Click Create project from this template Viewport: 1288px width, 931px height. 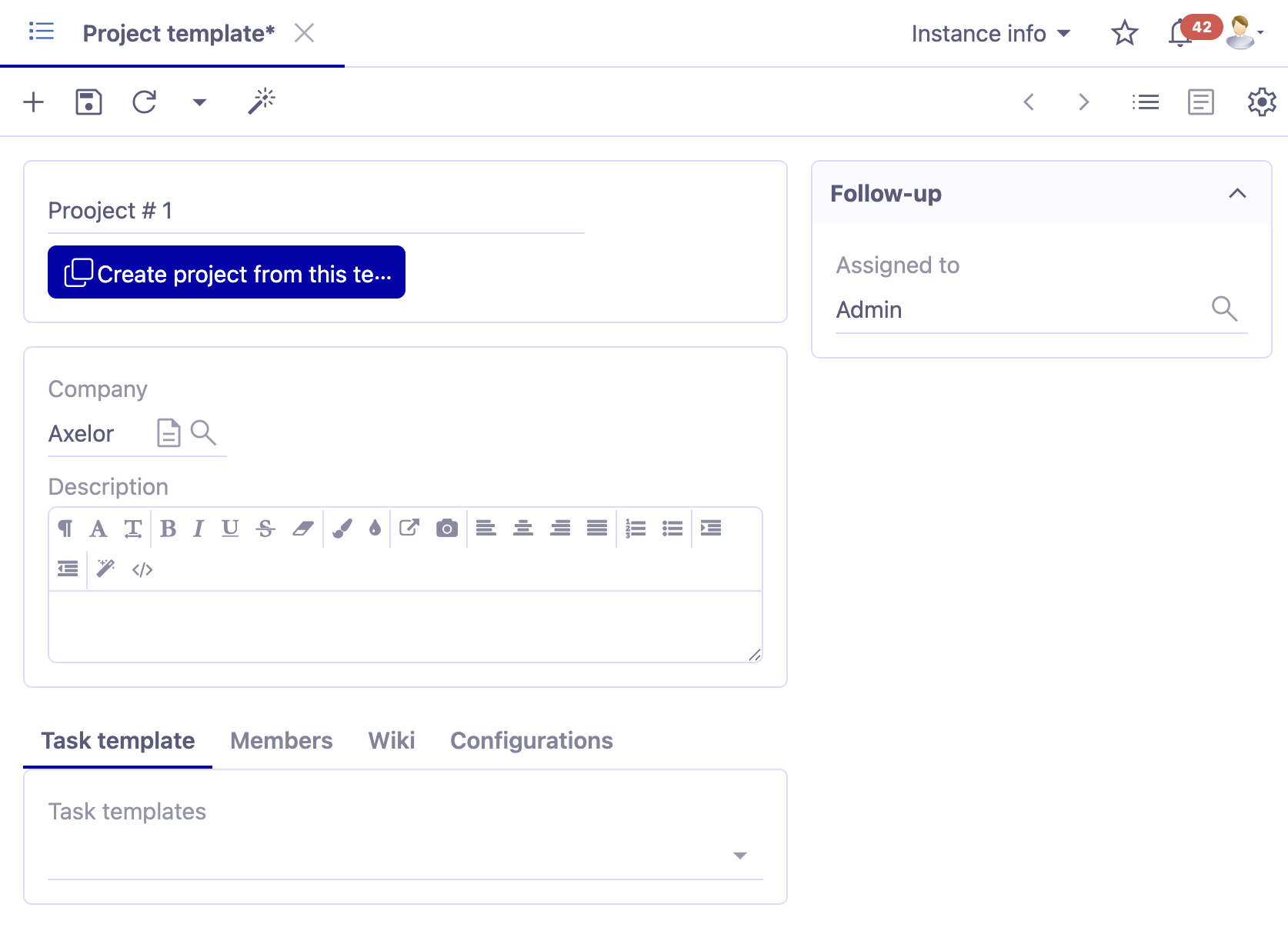pos(226,272)
